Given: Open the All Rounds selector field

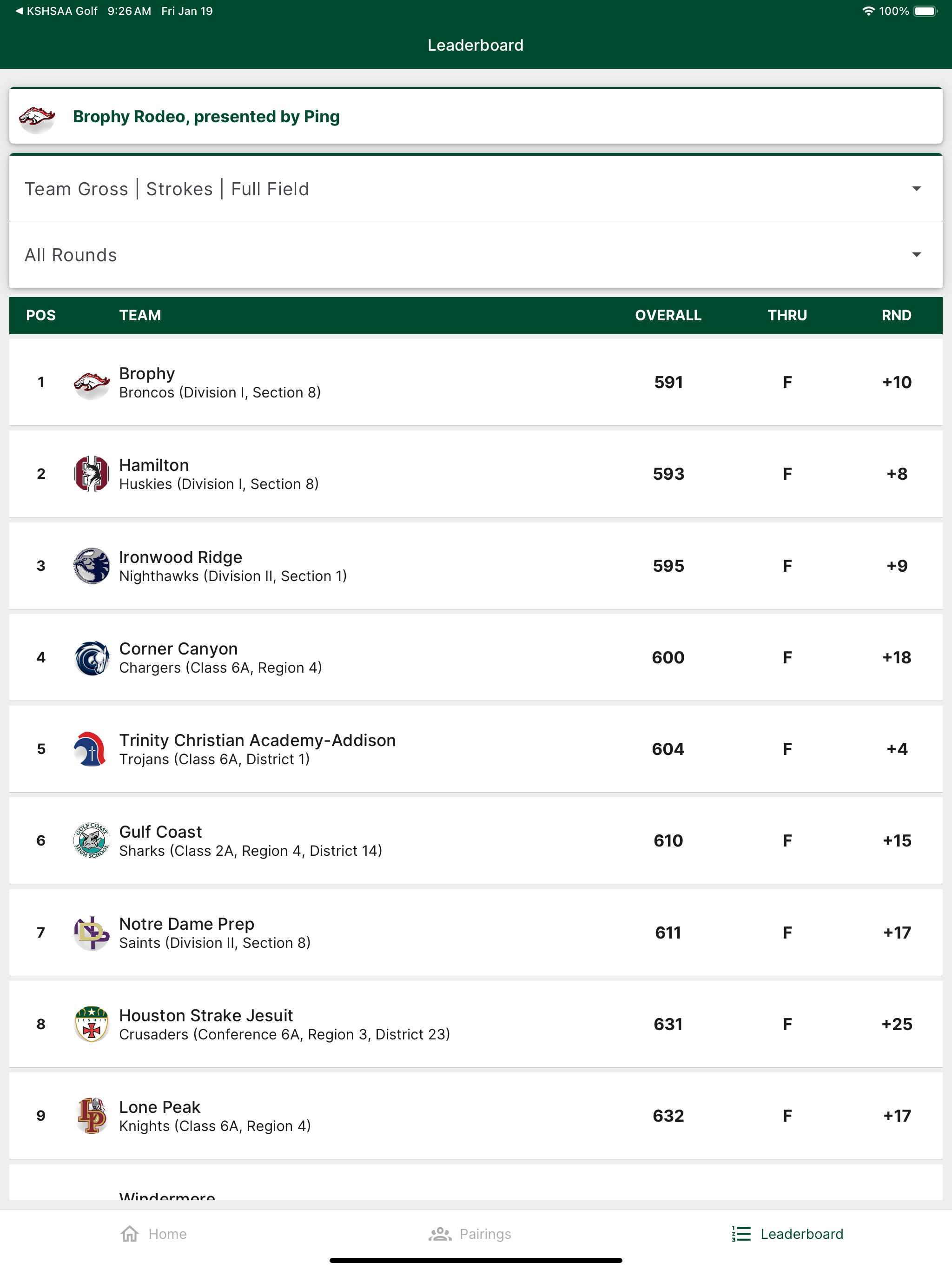Looking at the screenshot, I should tap(476, 254).
